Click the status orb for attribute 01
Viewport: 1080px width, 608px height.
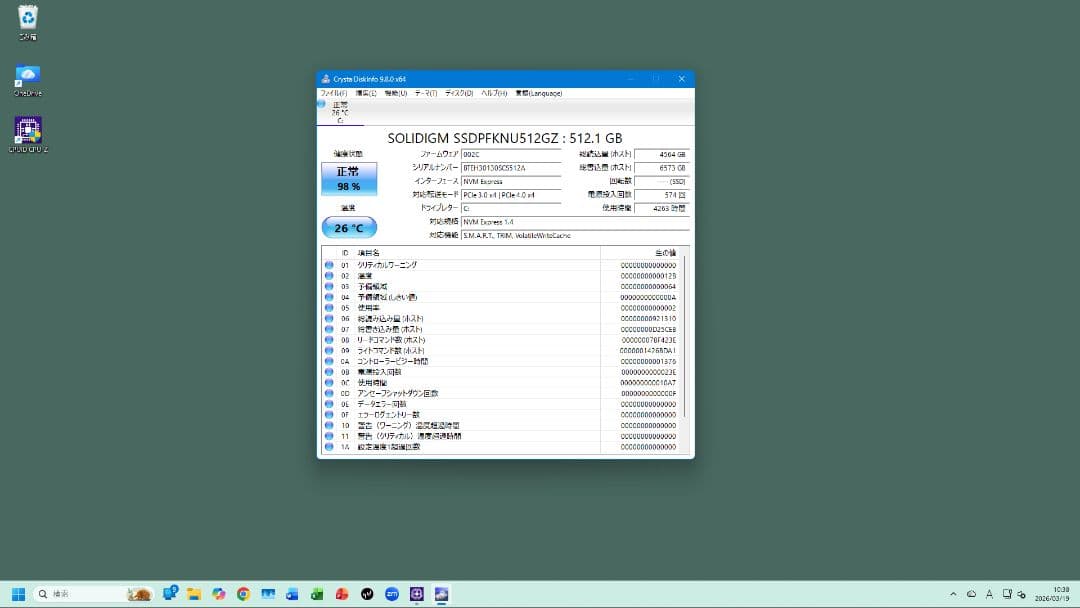tap(329, 265)
